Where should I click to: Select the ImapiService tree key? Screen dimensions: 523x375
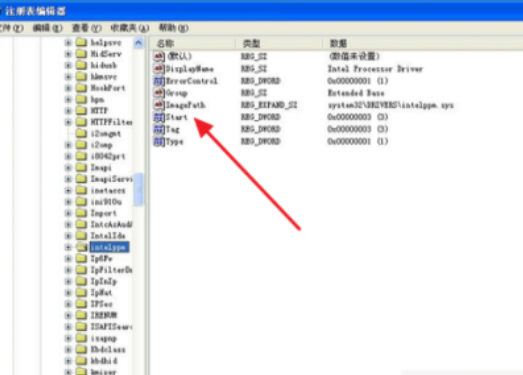[x=111, y=179]
